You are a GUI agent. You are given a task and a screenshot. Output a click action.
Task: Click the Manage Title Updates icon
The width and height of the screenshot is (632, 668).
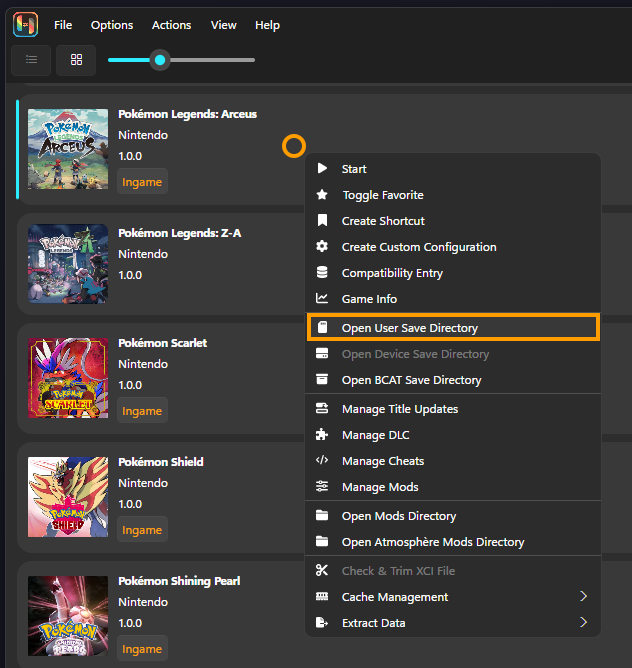tap(322, 408)
